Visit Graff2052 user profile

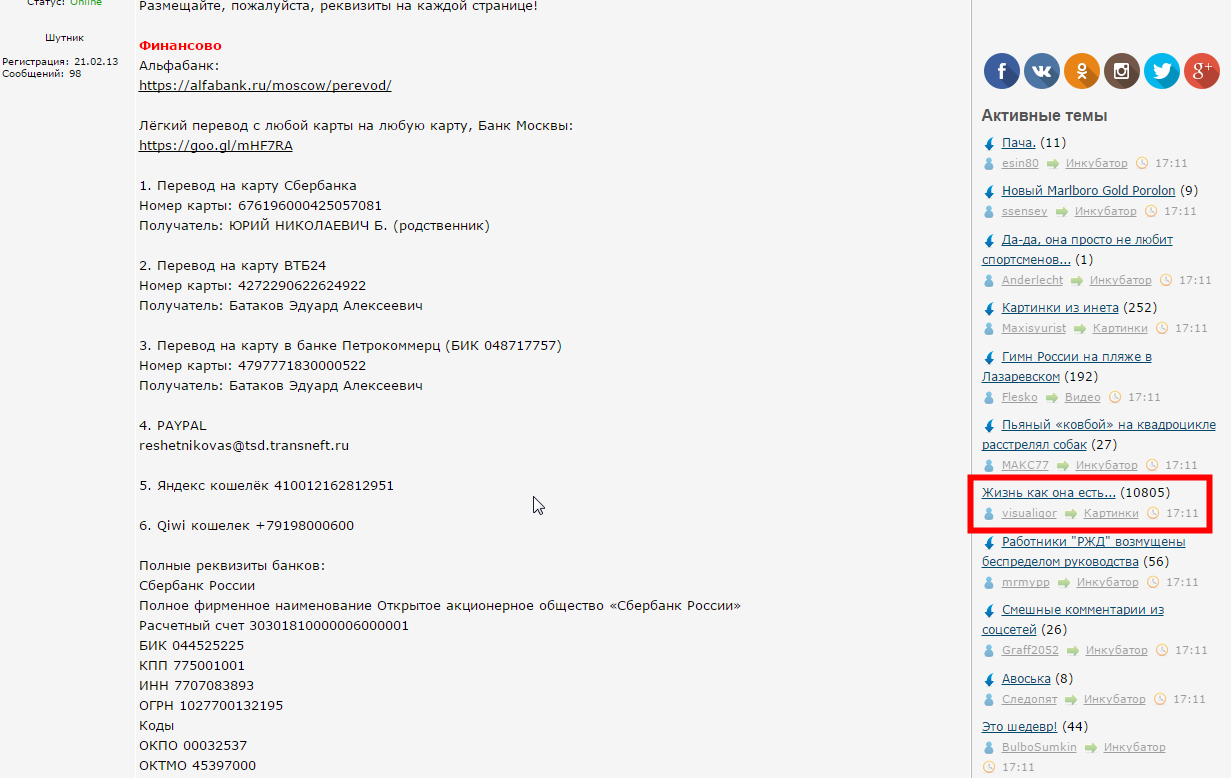(x=1030, y=651)
